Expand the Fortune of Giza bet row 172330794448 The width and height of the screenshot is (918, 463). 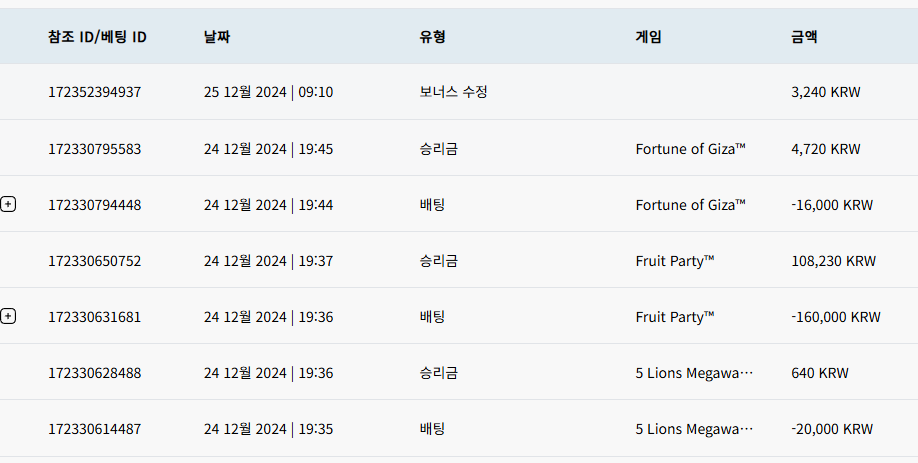click(x=8, y=204)
